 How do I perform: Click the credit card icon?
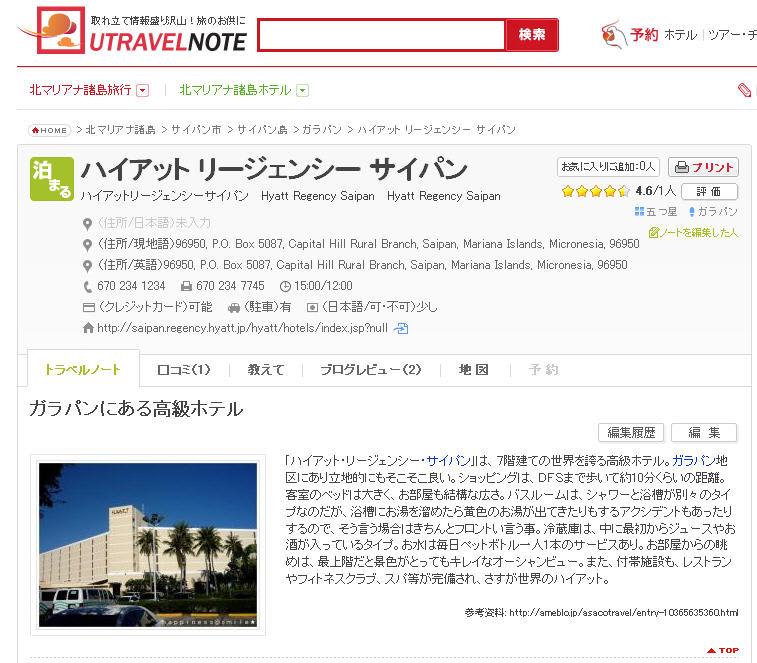88,307
